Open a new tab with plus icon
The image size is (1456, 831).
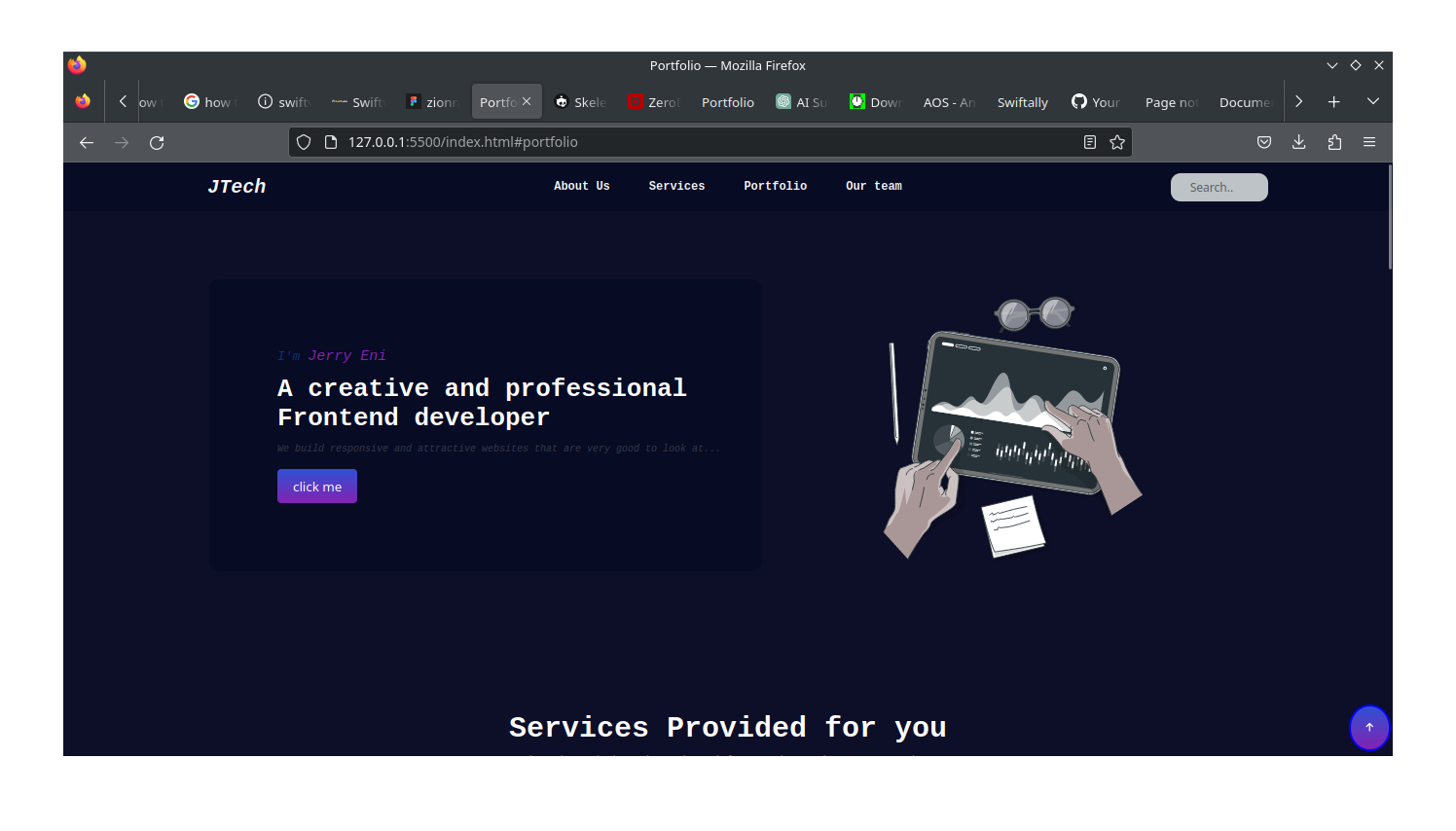pos(1334,101)
